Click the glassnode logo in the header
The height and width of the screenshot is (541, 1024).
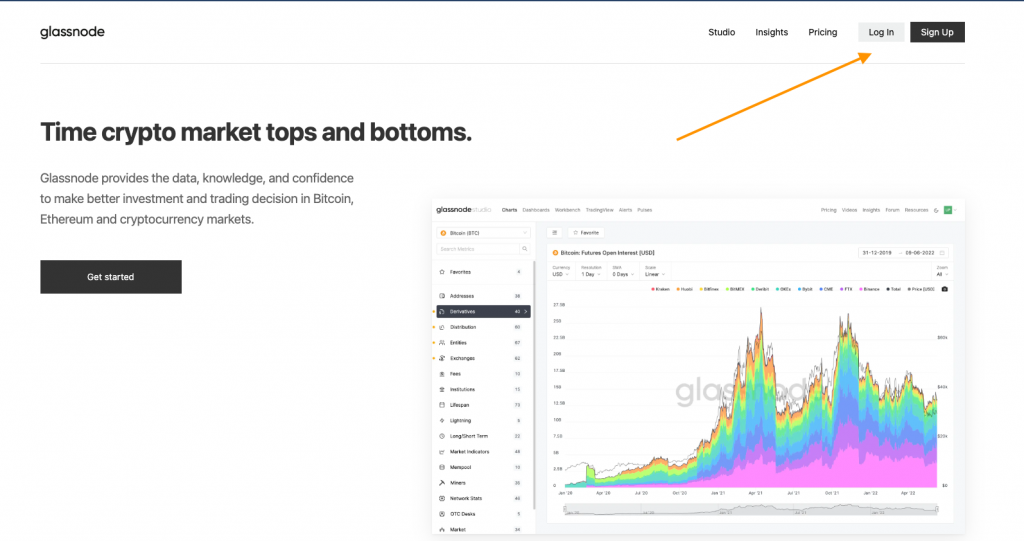72,32
